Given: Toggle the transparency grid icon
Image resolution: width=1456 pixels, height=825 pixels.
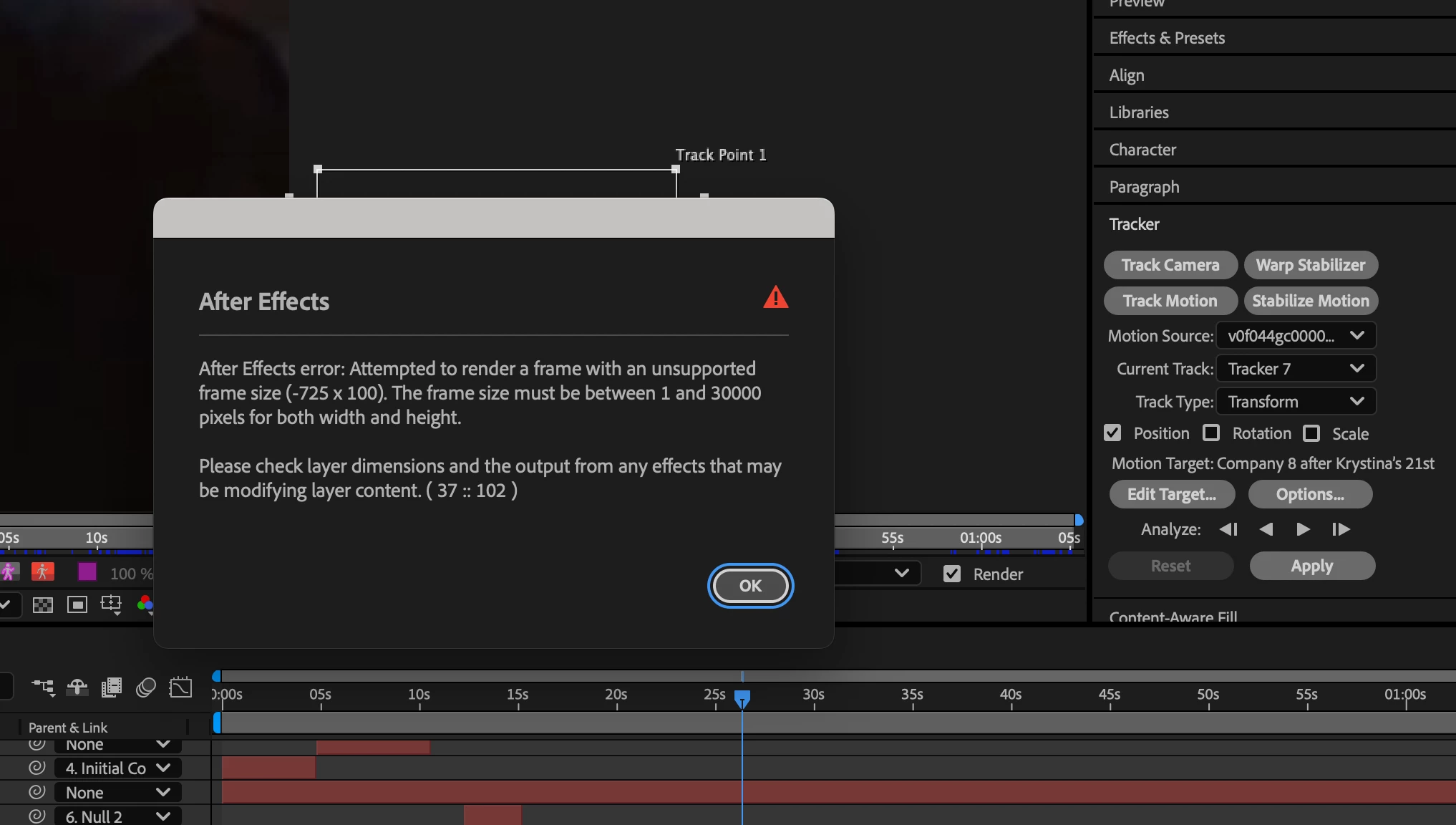Looking at the screenshot, I should (x=43, y=605).
